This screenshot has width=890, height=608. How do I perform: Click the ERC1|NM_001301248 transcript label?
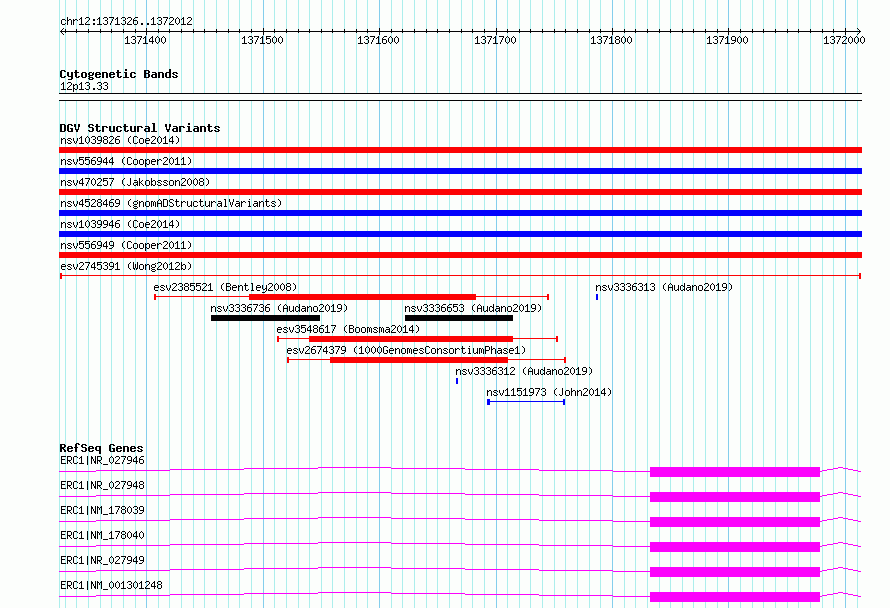pos(111,585)
